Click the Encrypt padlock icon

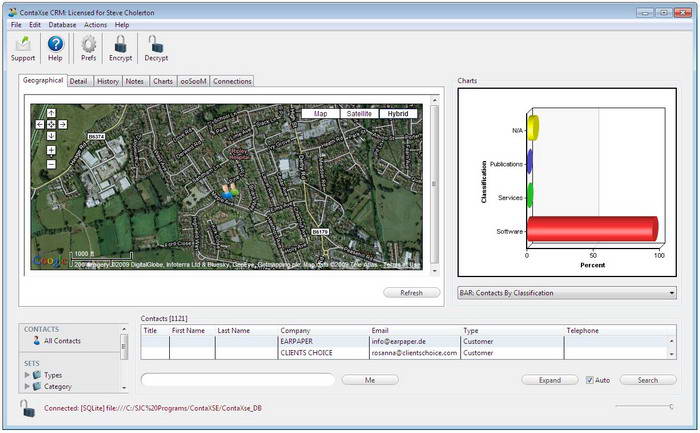click(120, 44)
